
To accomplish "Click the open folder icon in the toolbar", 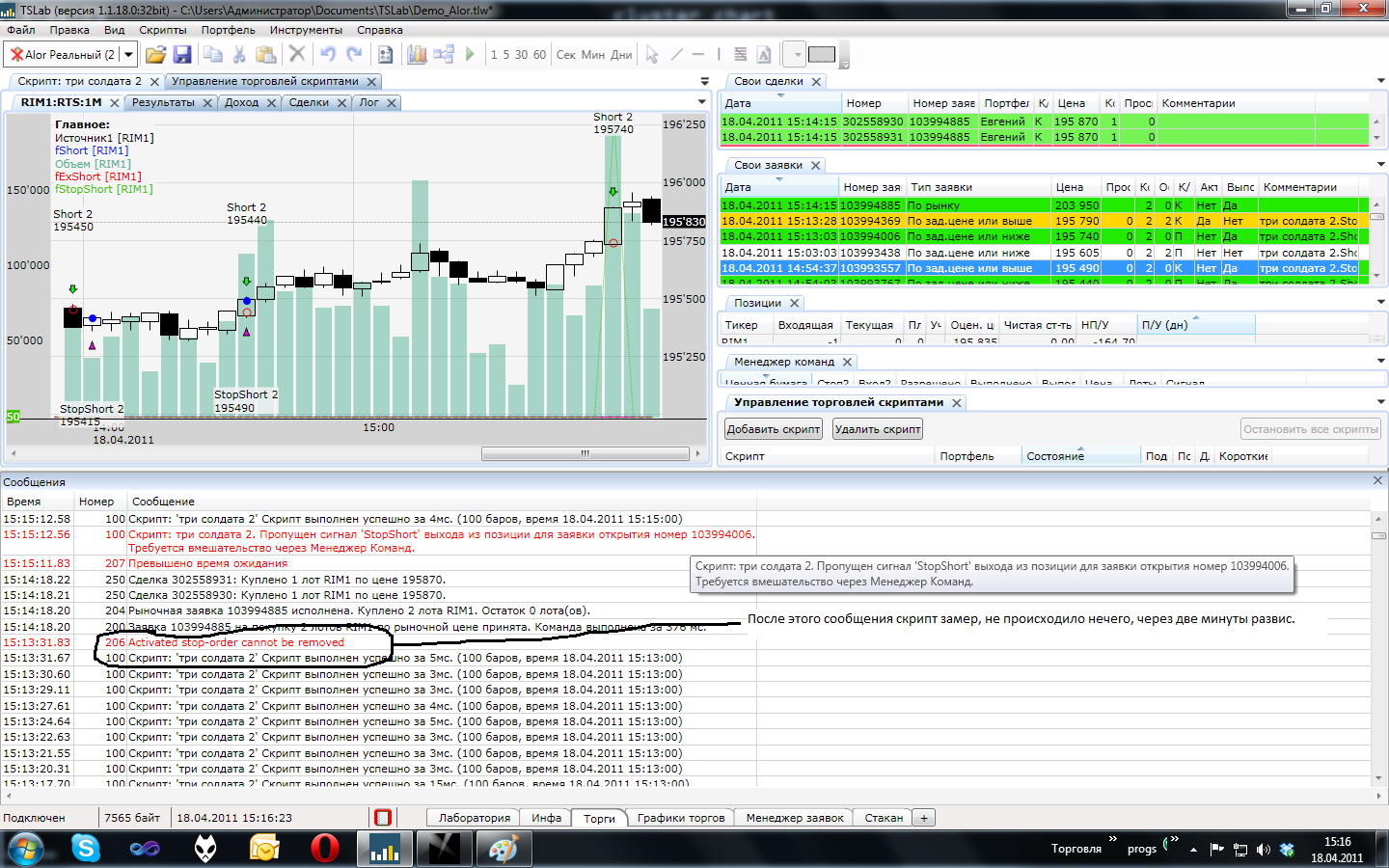I will coord(155,55).
